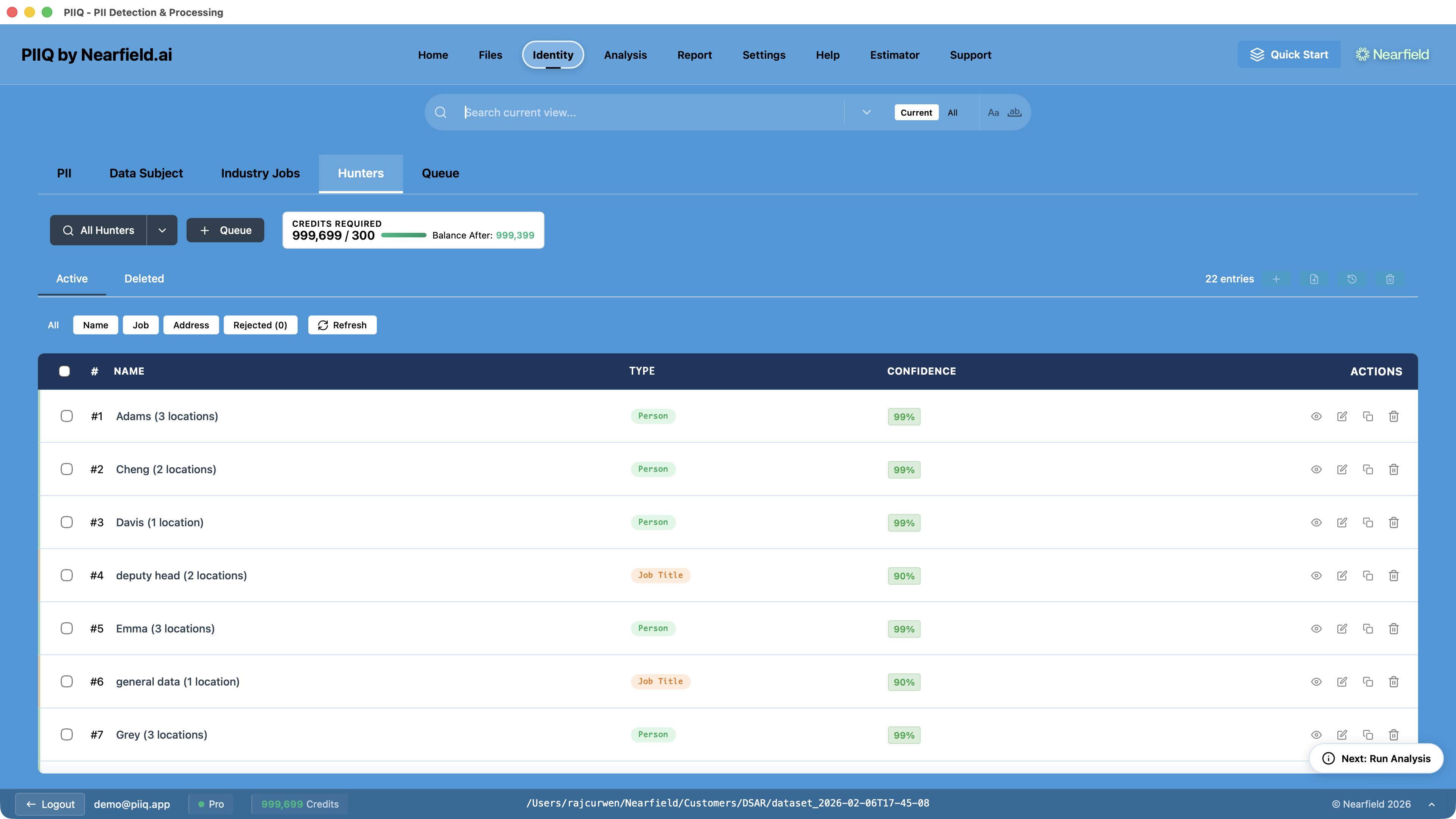Click the credits balance progress bar
The width and height of the screenshot is (1456, 819).
(403, 235)
